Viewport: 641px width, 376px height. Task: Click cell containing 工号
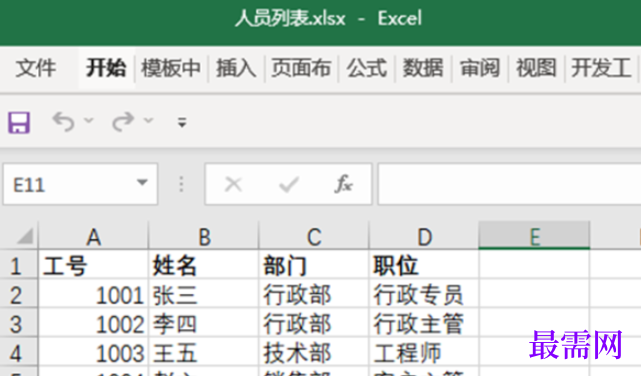(93, 265)
